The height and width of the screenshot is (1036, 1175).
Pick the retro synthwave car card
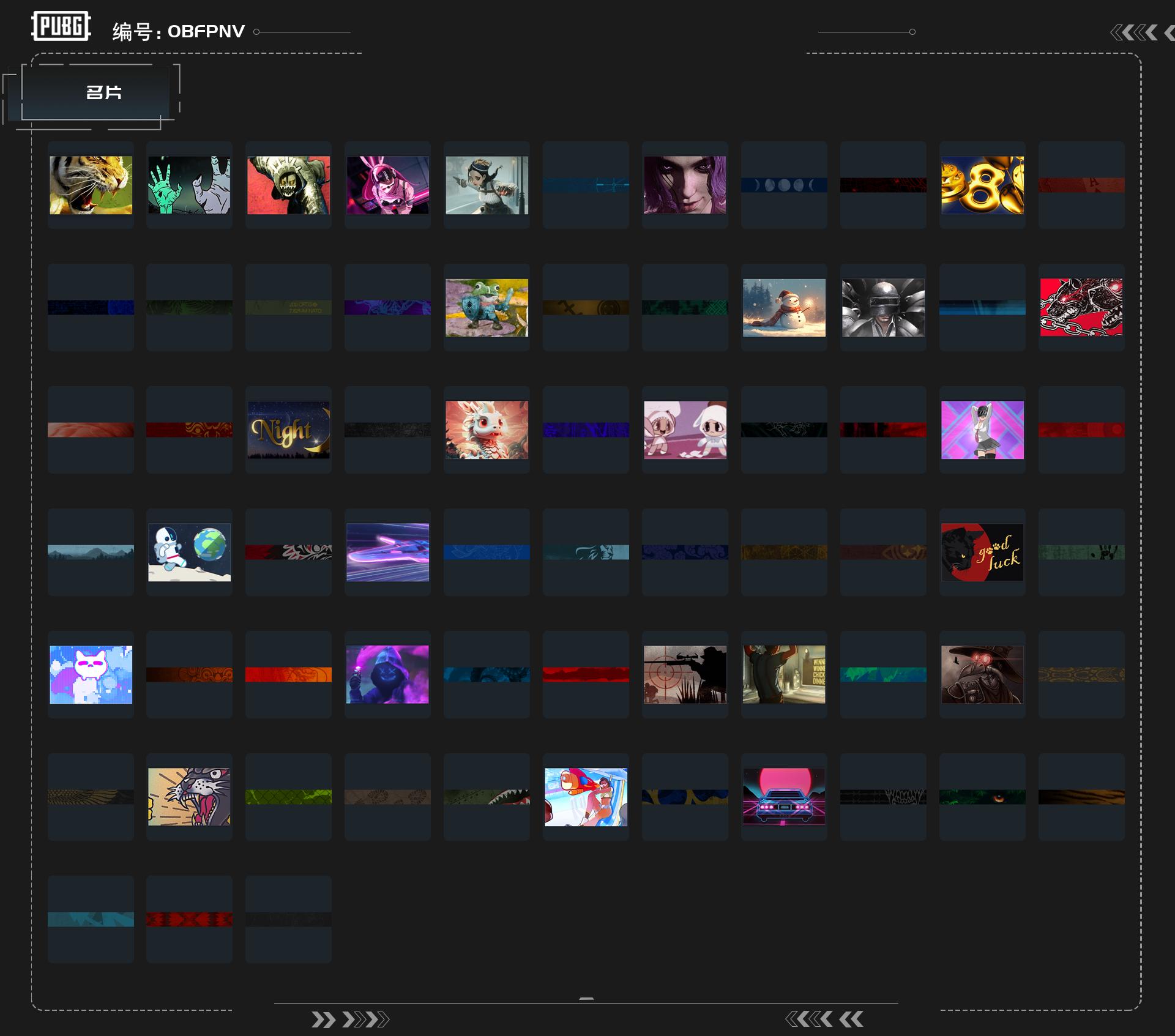[x=784, y=797]
